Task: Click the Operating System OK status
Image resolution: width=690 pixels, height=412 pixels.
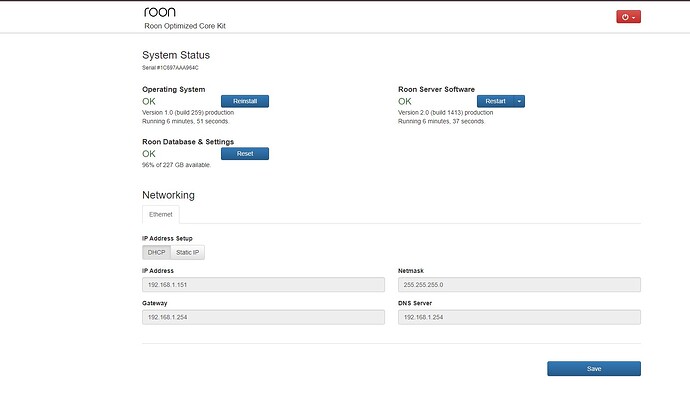Action: click(x=149, y=101)
